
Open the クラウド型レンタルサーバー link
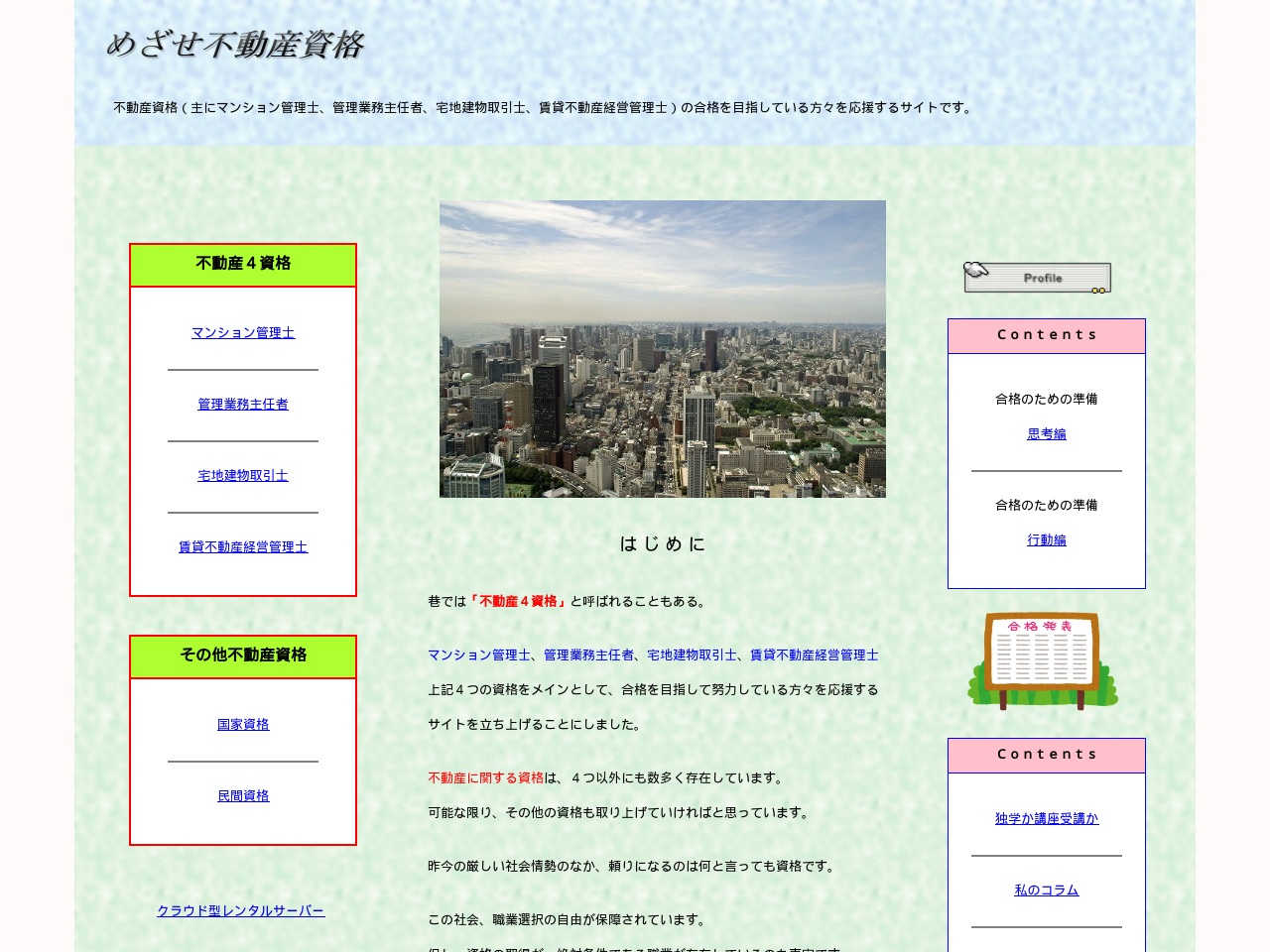240,911
